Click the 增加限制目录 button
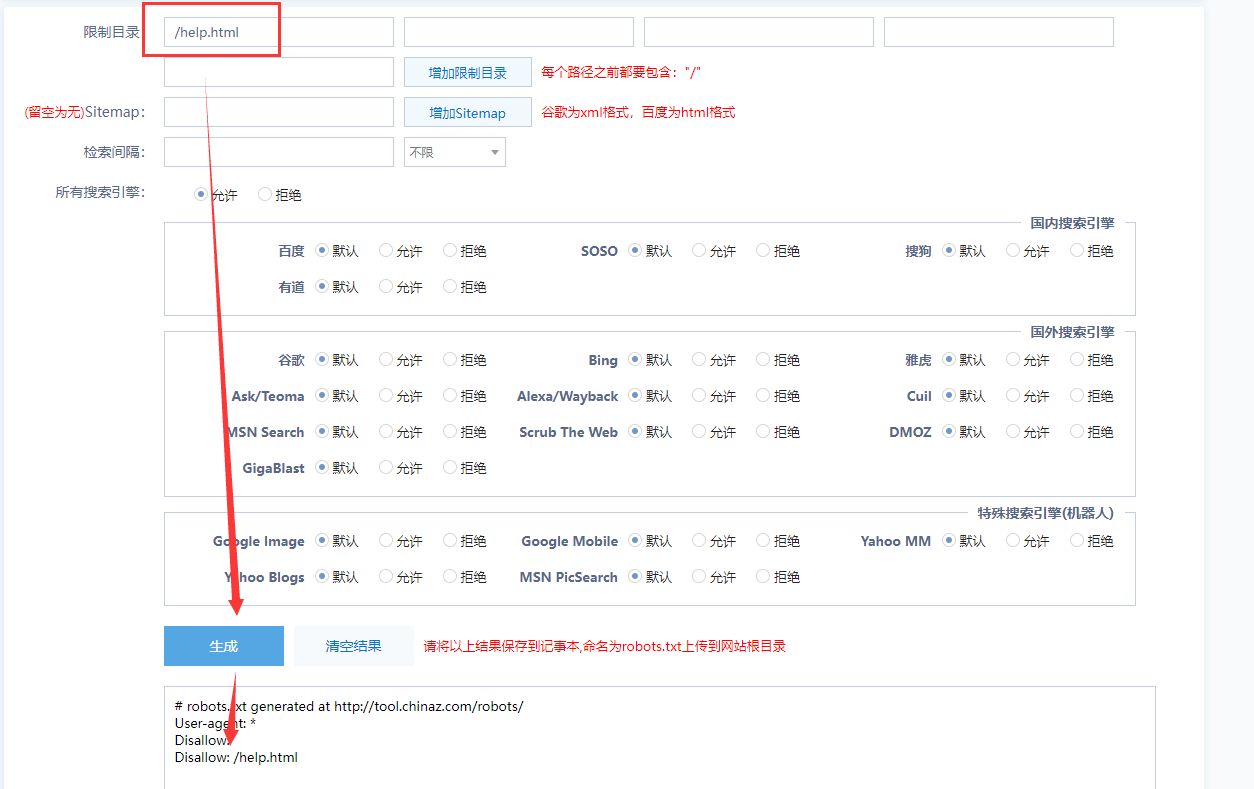1254x789 pixels. coord(468,72)
